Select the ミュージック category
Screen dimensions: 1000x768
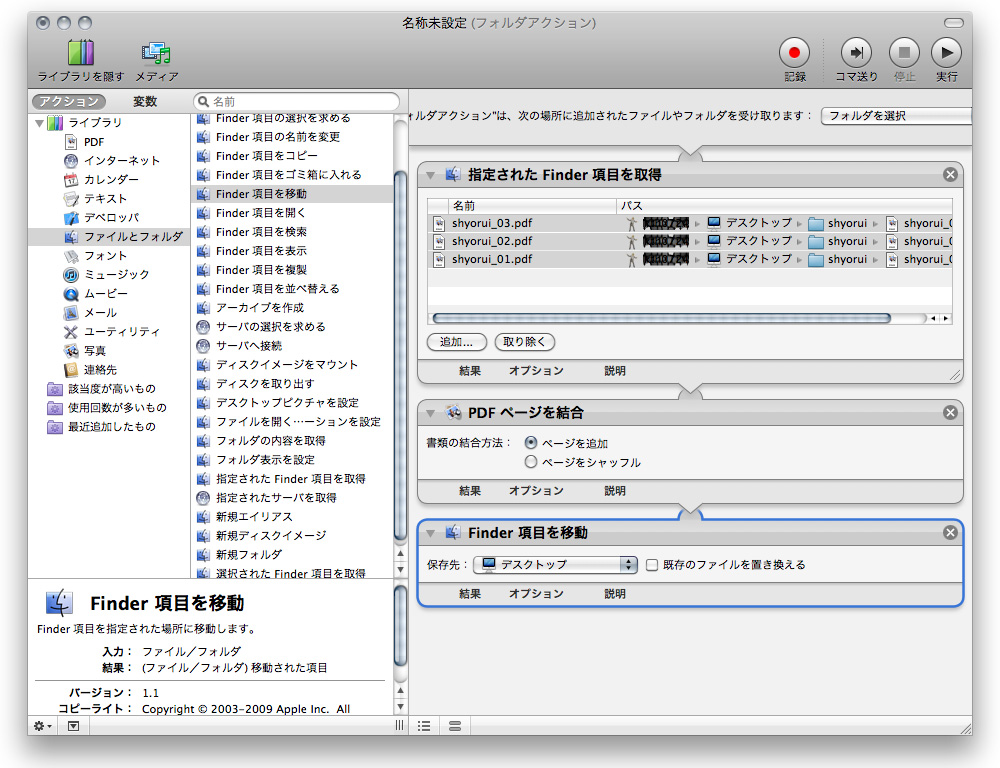107,275
